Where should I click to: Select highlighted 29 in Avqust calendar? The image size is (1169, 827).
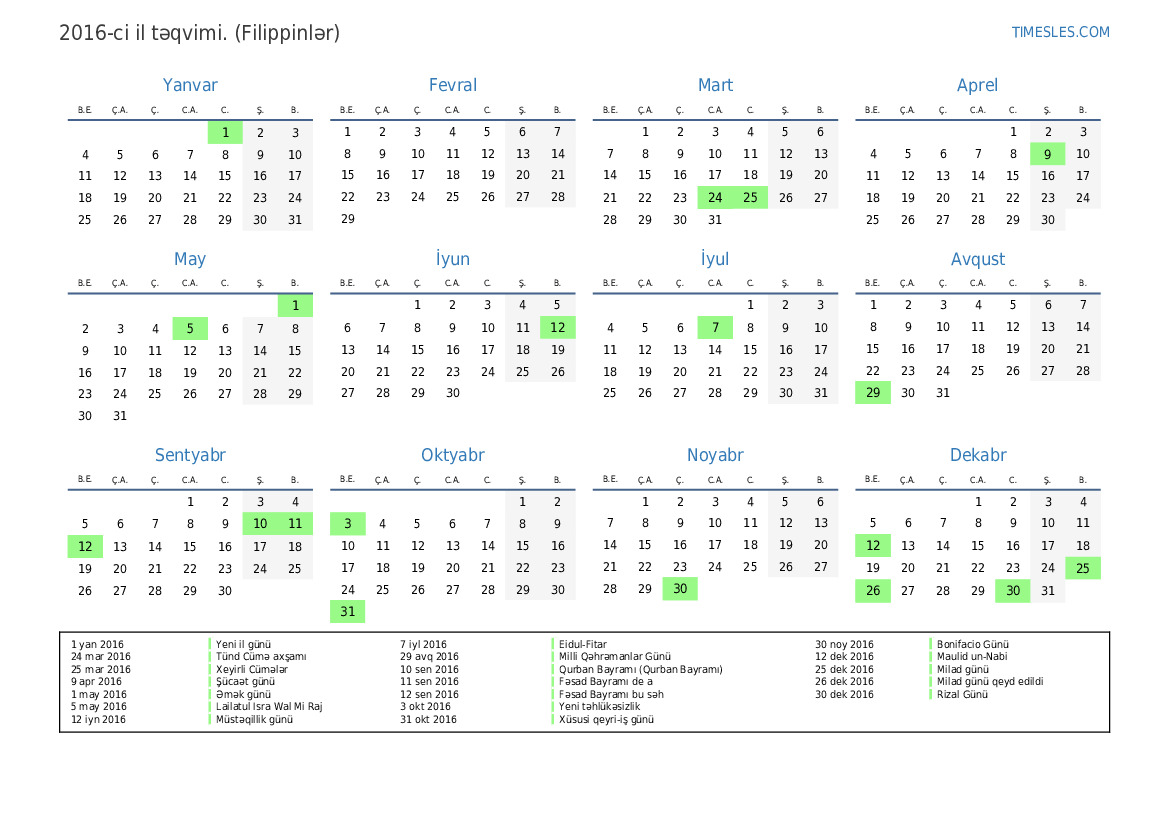point(872,394)
